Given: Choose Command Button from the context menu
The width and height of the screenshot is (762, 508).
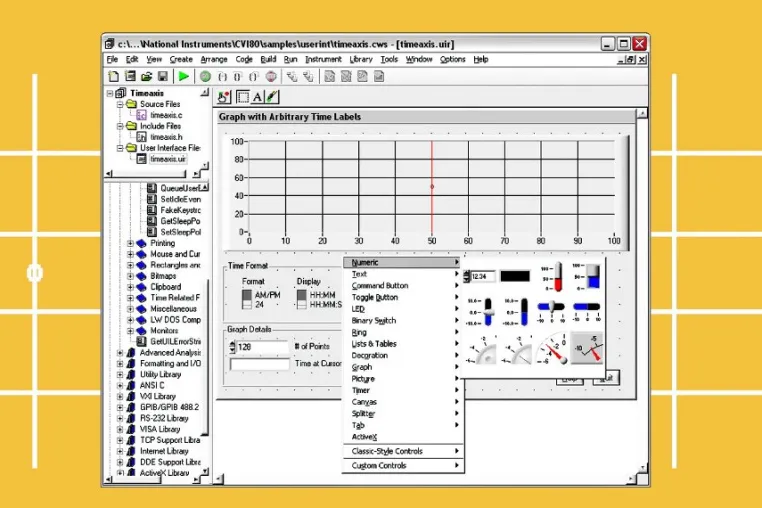Looking at the screenshot, I should (x=403, y=286).
